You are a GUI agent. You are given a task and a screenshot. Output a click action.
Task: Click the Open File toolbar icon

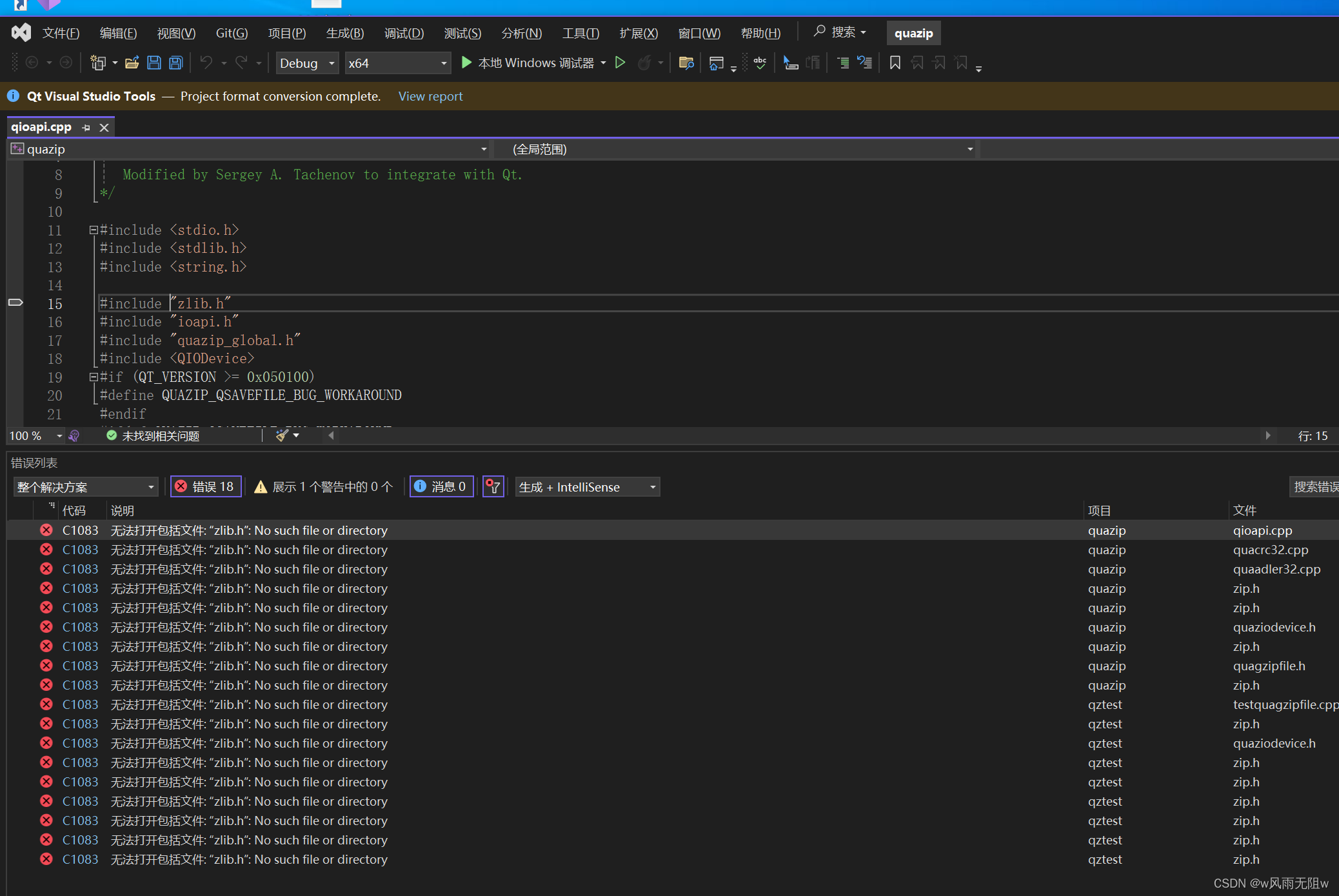132,63
